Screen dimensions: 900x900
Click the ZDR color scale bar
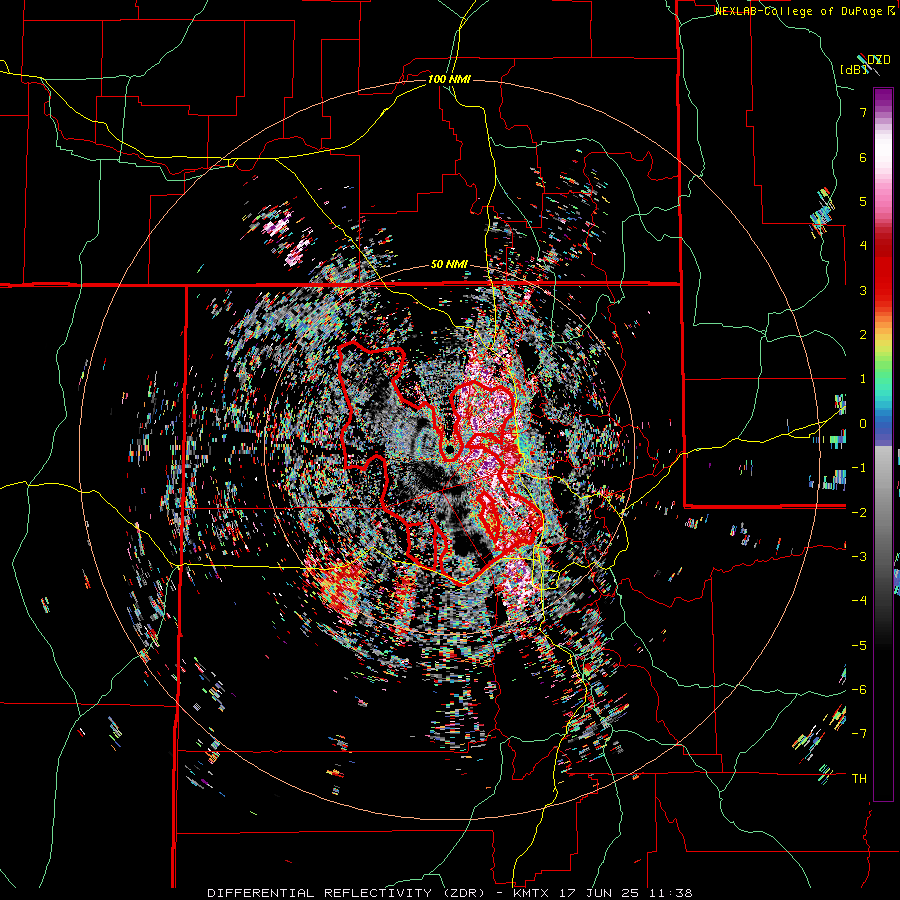coord(883,444)
